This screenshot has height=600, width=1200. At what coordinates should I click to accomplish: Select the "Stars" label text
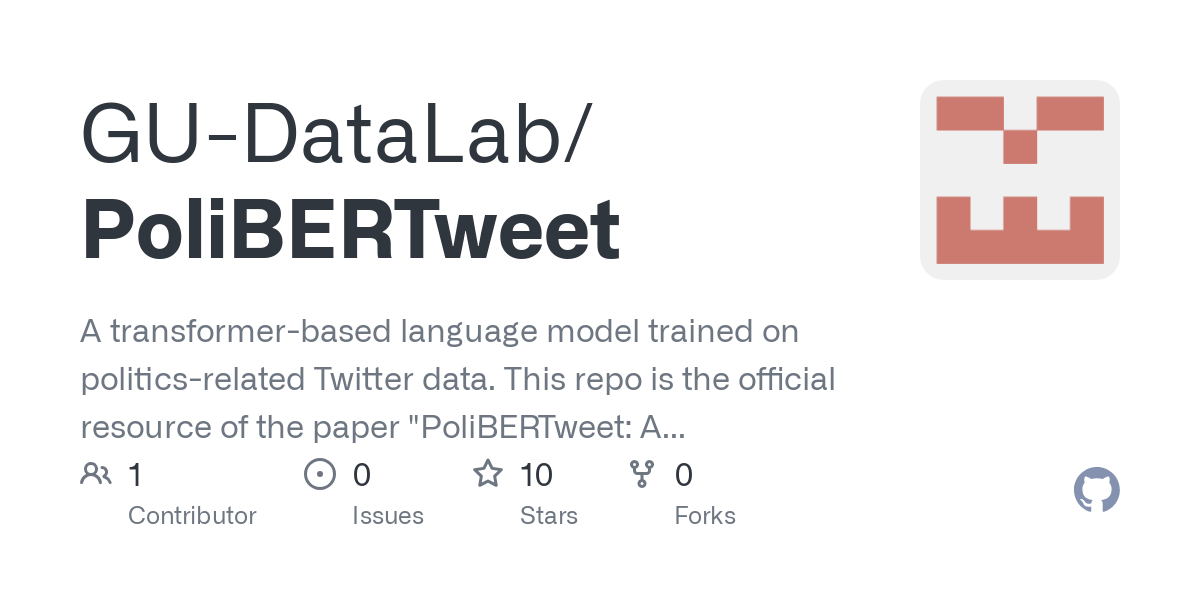tap(549, 516)
